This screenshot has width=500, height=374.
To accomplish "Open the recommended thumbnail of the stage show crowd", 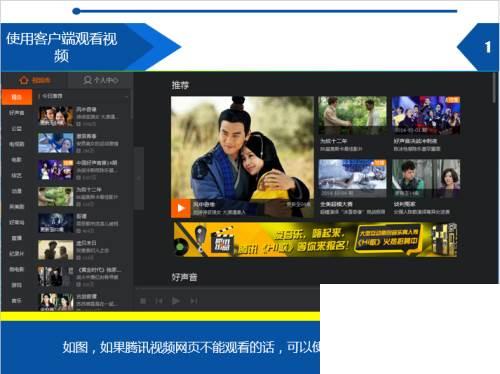I will (x=426, y=115).
